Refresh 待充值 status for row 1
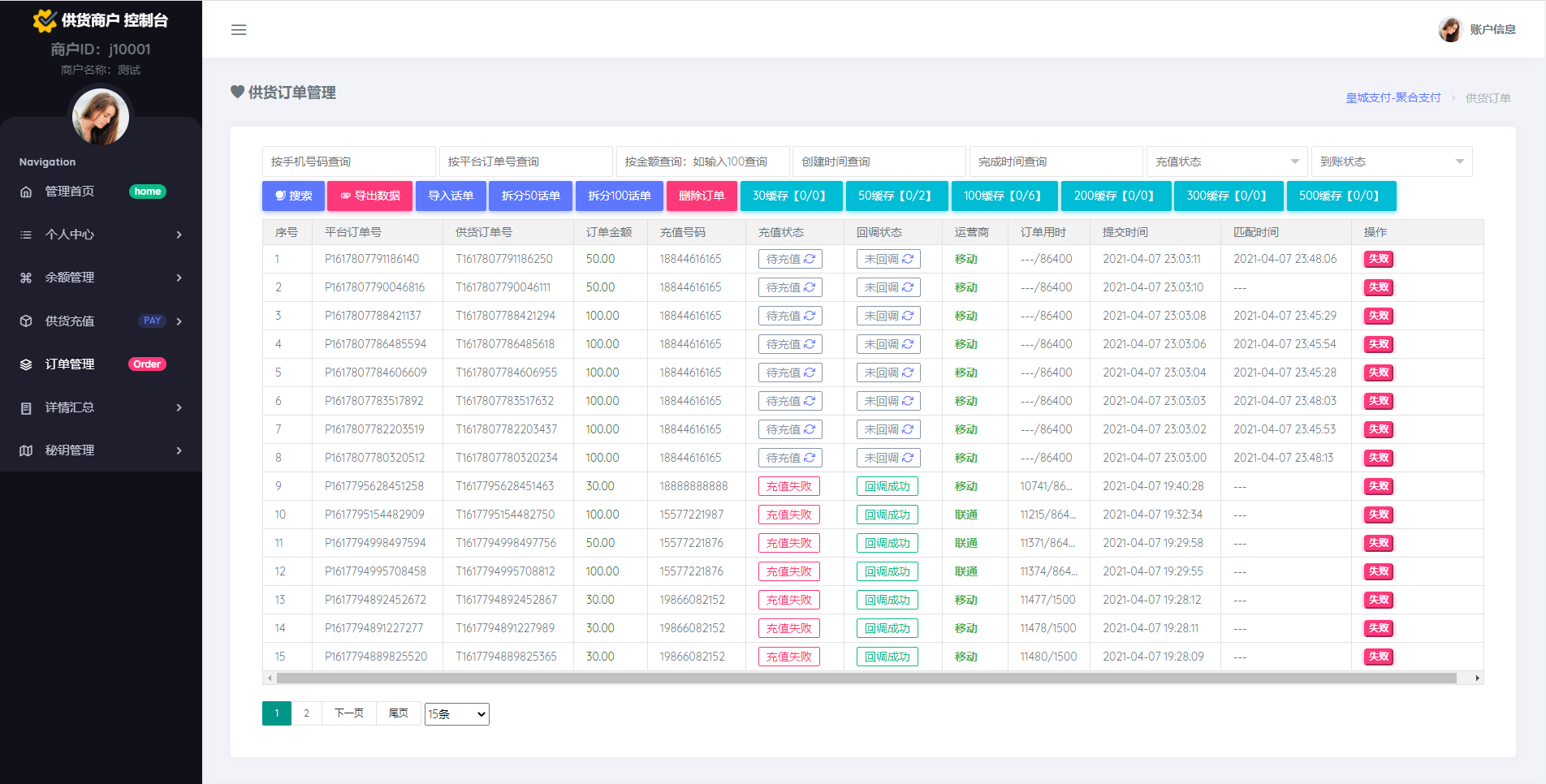1546x784 pixels. (x=810, y=259)
